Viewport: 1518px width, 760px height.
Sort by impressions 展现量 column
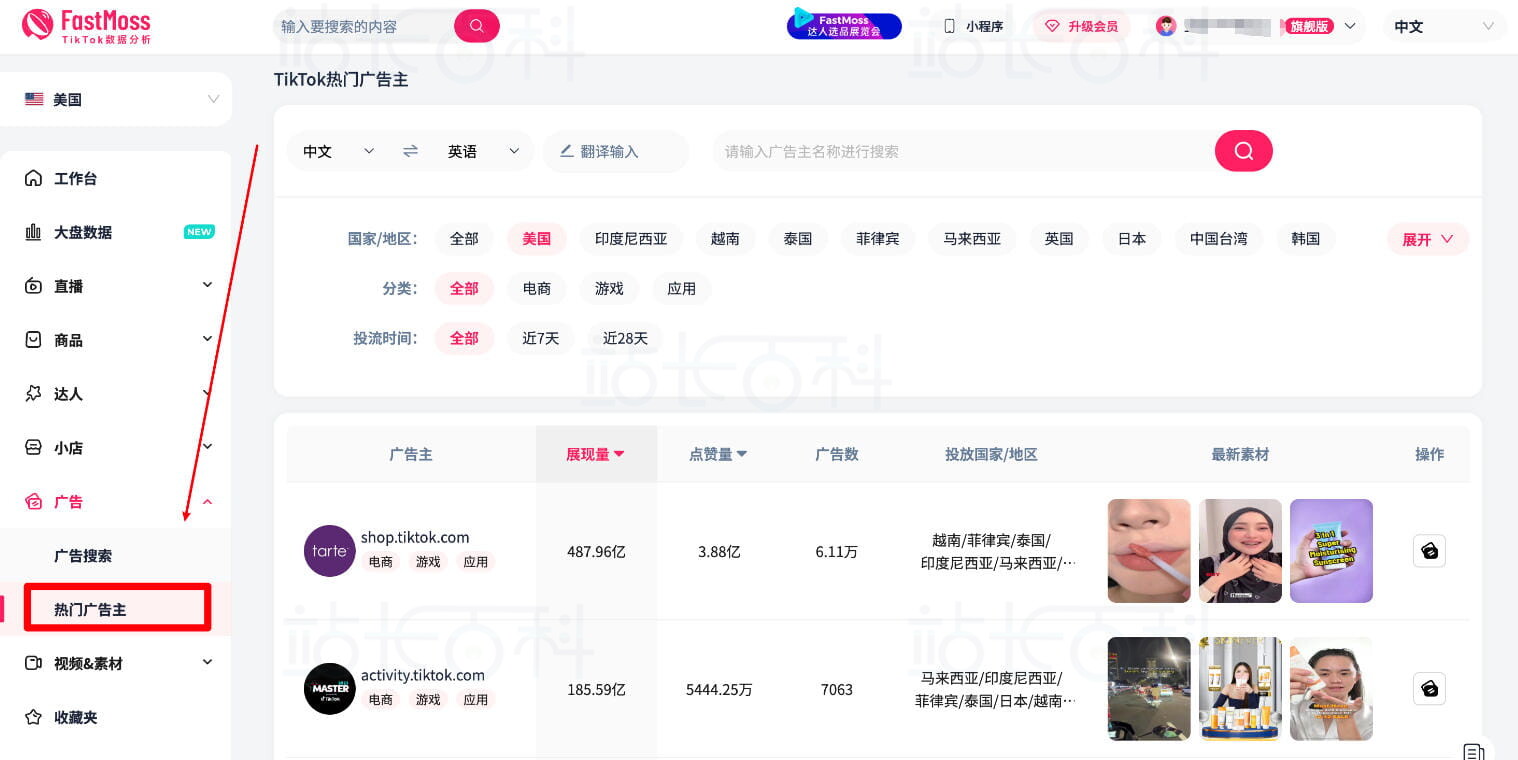[x=596, y=454]
